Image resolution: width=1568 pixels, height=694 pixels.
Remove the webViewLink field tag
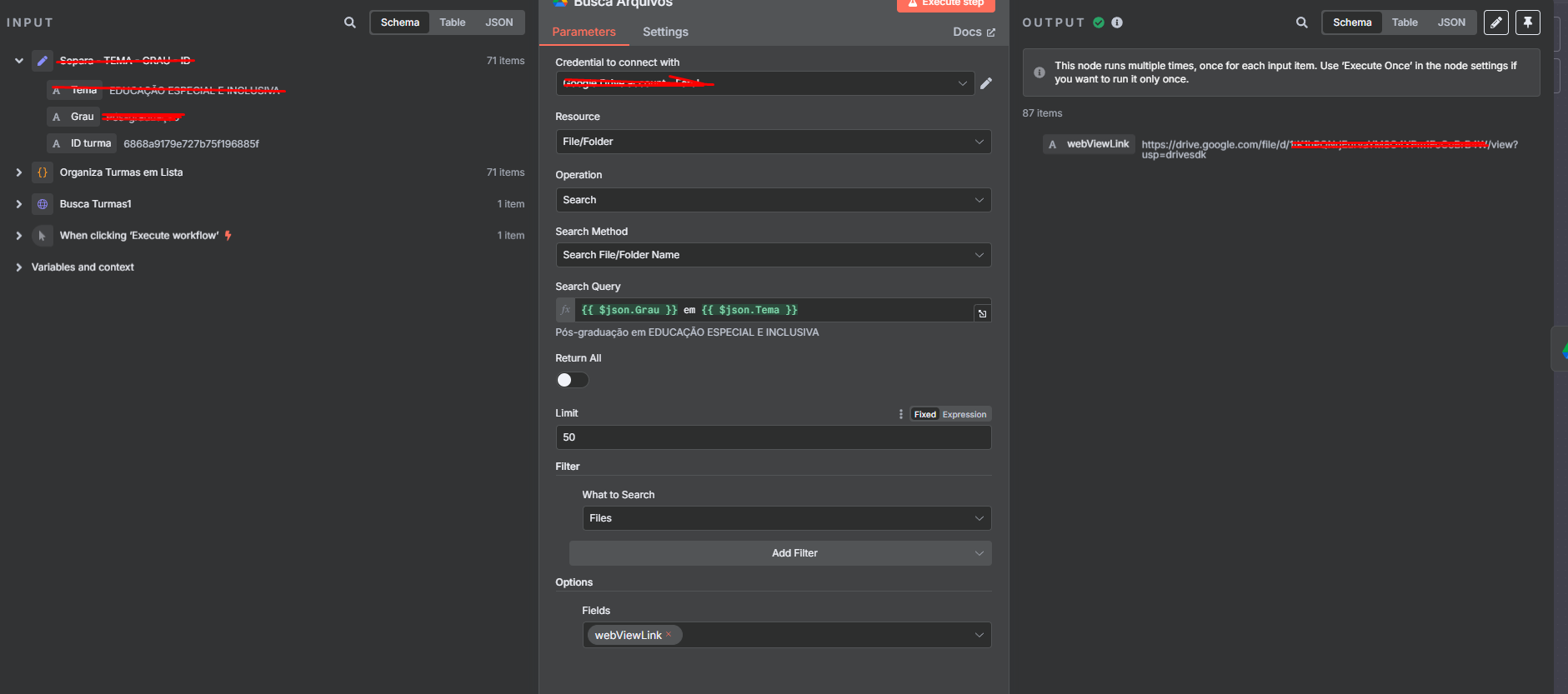(x=669, y=634)
